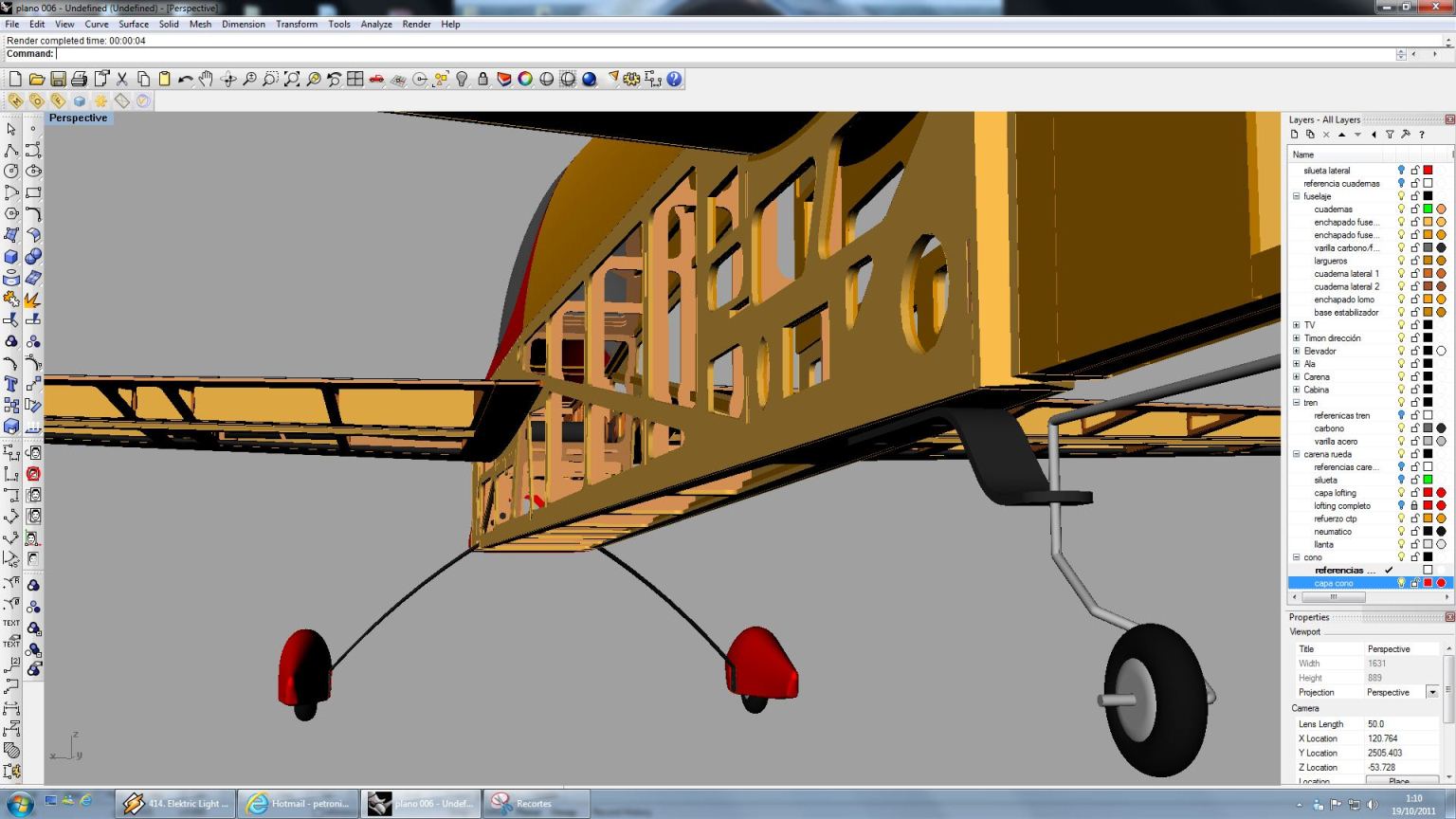1456x819 pixels.
Task: Click the Save floppy disk icon
Action: pyautogui.click(x=58, y=80)
